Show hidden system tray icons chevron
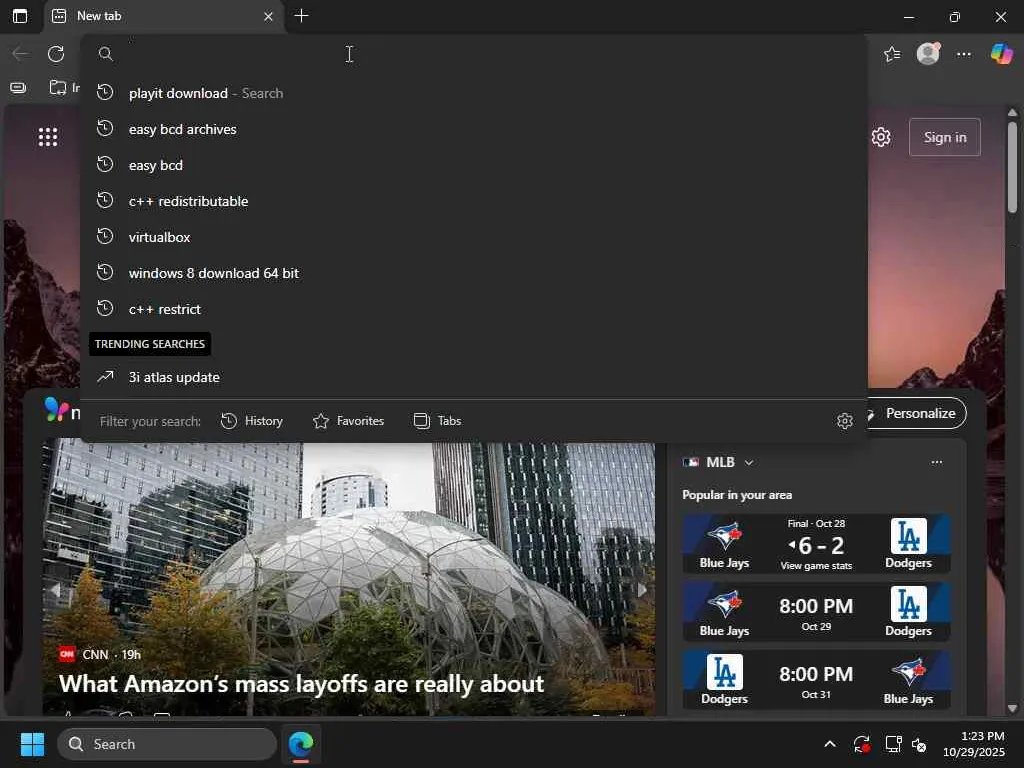This screenshot has width=1024, height=768. [x=829, y=744]
